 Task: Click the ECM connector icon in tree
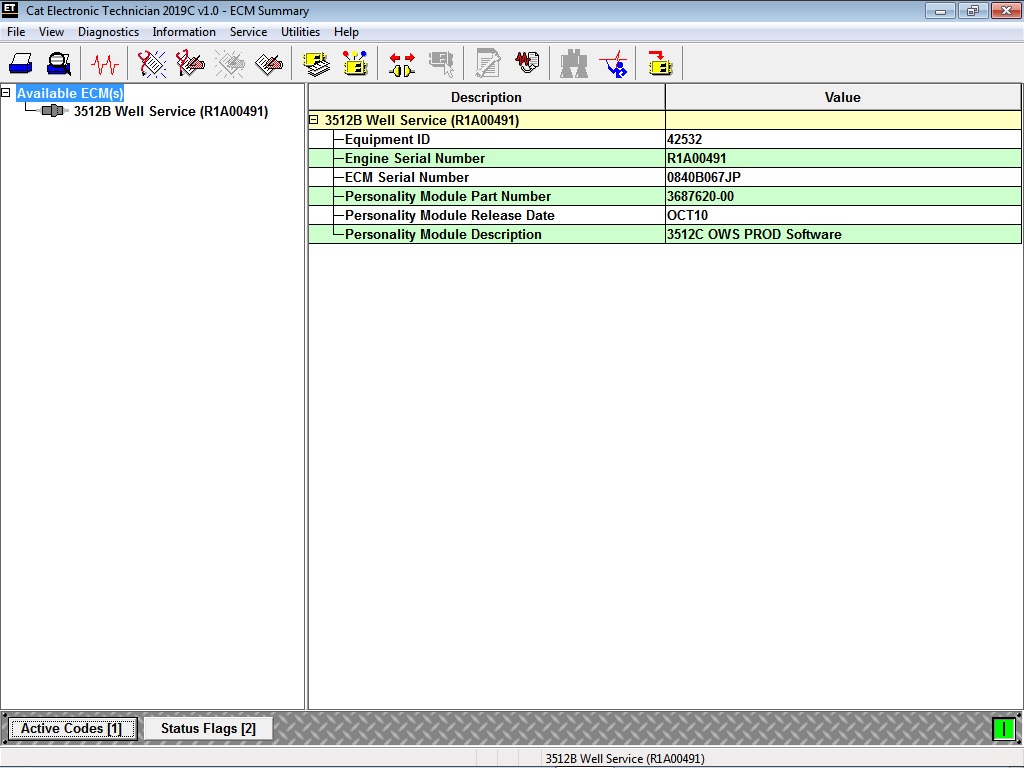[x=54, y=111]
